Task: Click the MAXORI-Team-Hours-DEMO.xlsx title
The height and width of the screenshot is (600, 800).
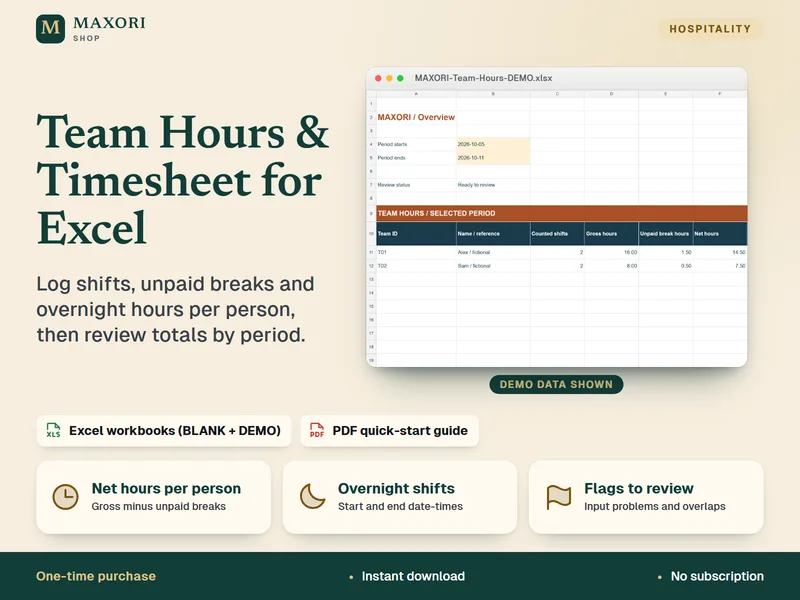Action: click(x=483, y=78)
